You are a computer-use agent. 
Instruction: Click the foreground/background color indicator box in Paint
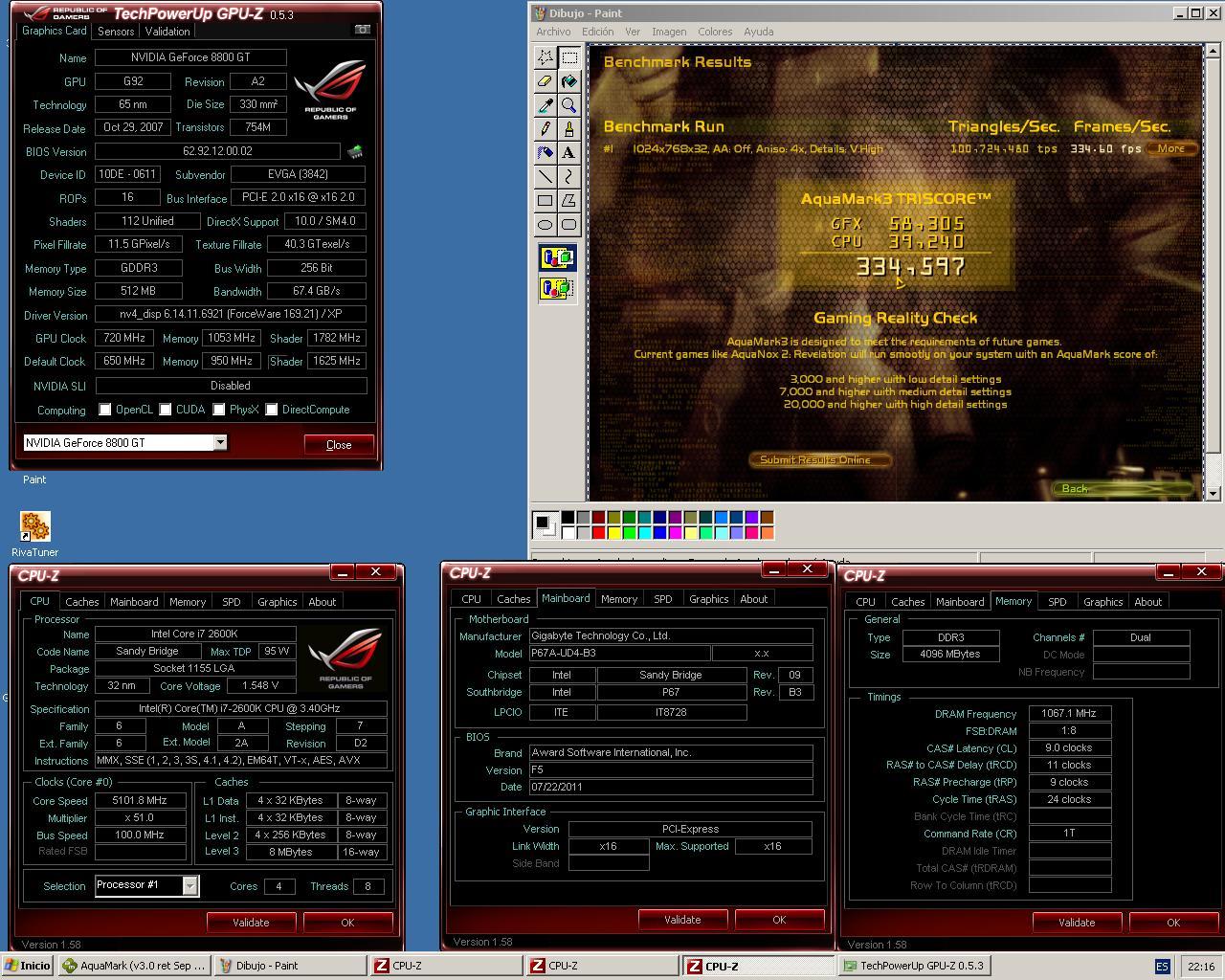pos(546,524)
